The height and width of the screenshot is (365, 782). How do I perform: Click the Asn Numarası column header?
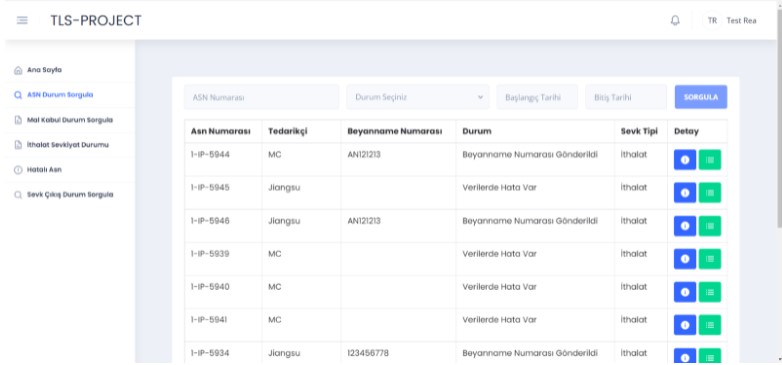pyautogui.click(x=220, y=132)
